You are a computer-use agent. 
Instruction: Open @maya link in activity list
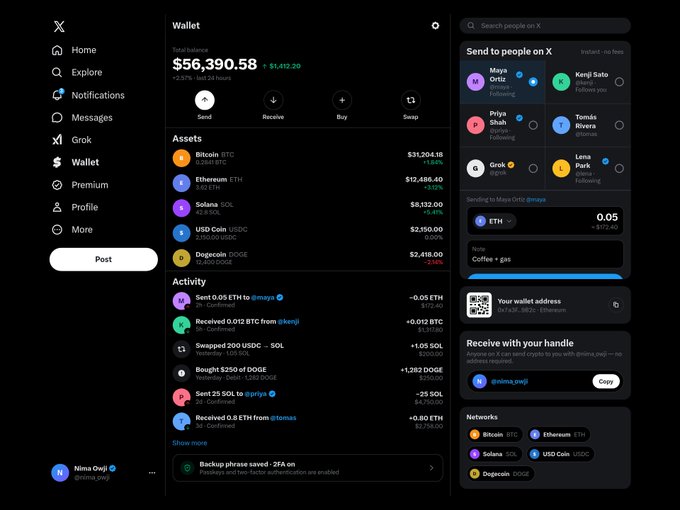[263, 298]
